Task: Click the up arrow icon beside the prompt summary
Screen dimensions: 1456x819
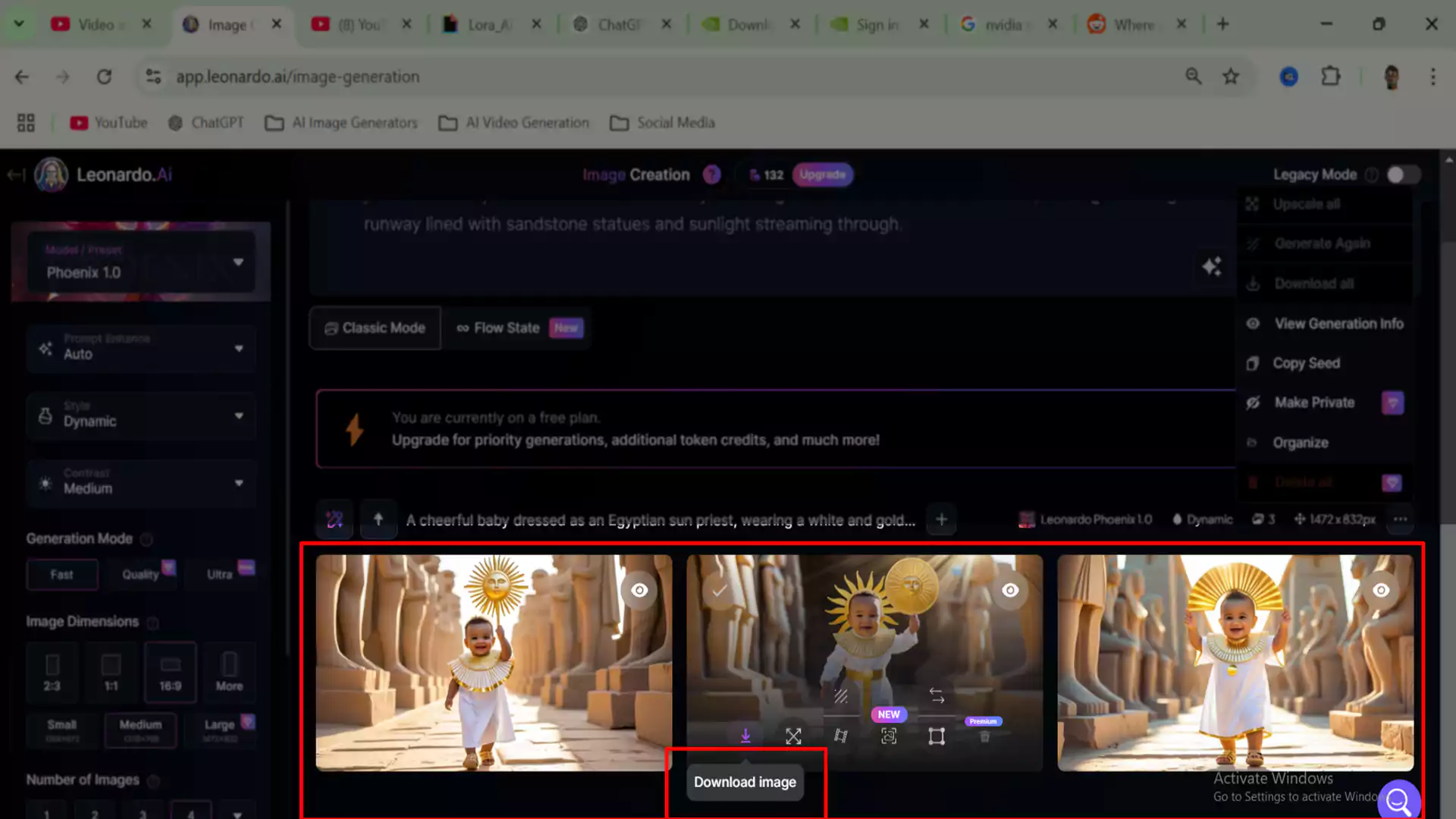Action: (x=378, y=519)
